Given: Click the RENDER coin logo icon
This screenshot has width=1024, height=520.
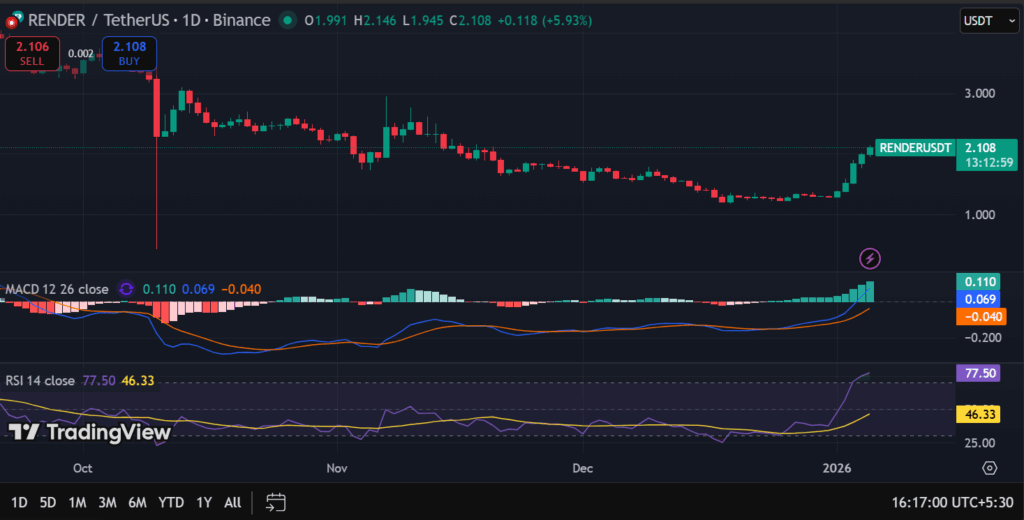Looking at the screenshot, I should (14, 20).
